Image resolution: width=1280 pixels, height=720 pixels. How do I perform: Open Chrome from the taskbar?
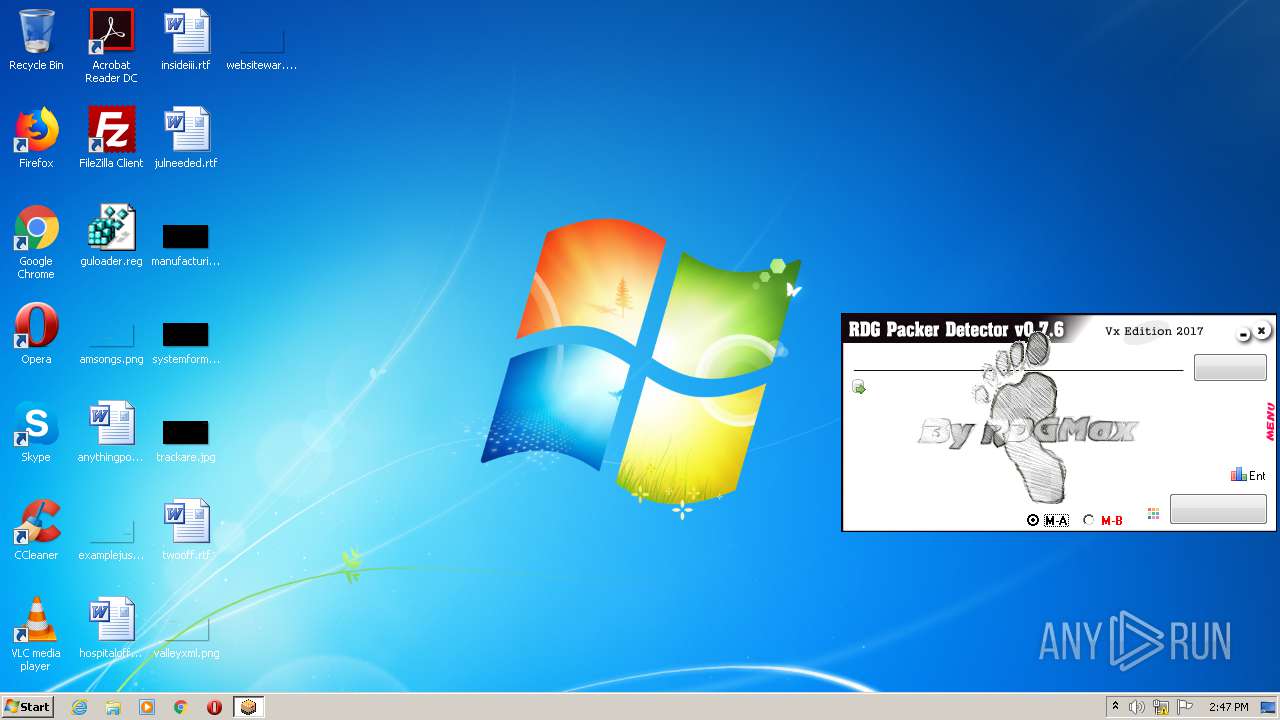181,707
